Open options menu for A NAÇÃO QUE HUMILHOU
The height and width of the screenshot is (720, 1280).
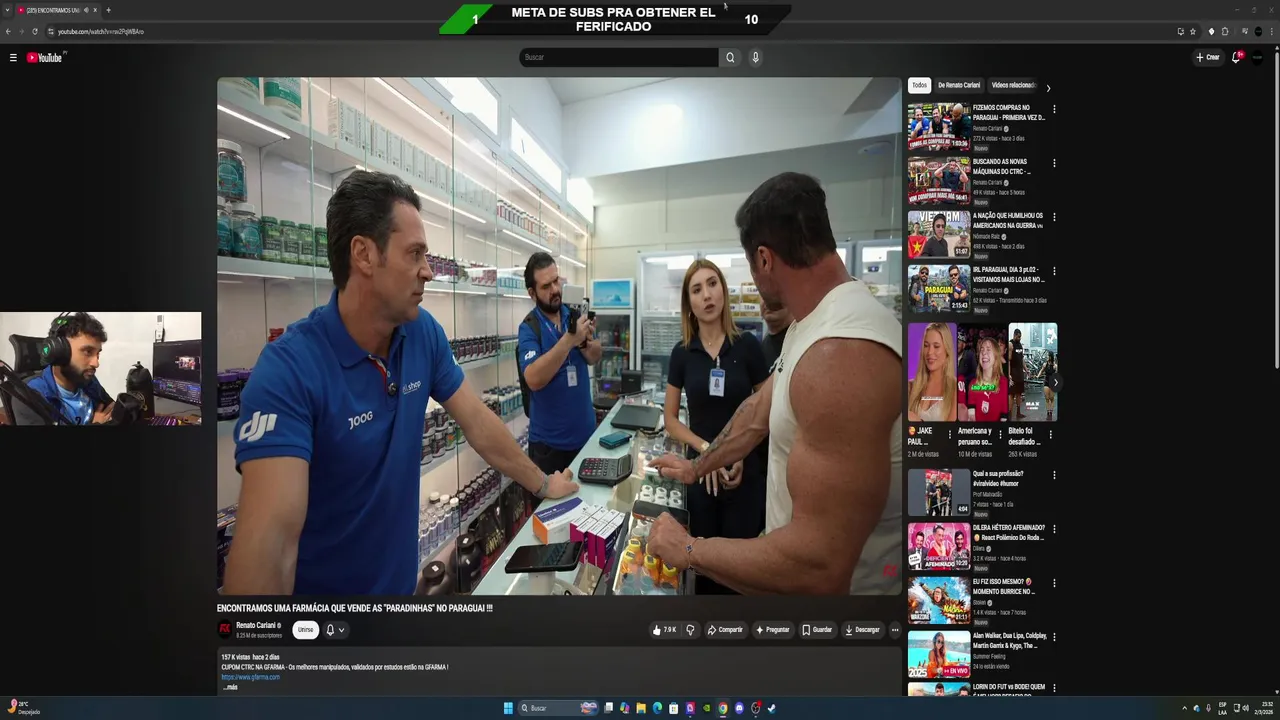[x=1054, y=217]
